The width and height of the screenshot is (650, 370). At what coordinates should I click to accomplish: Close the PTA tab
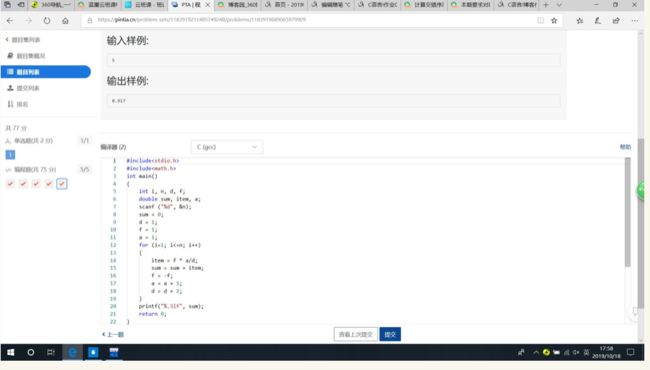click(208, 5)
